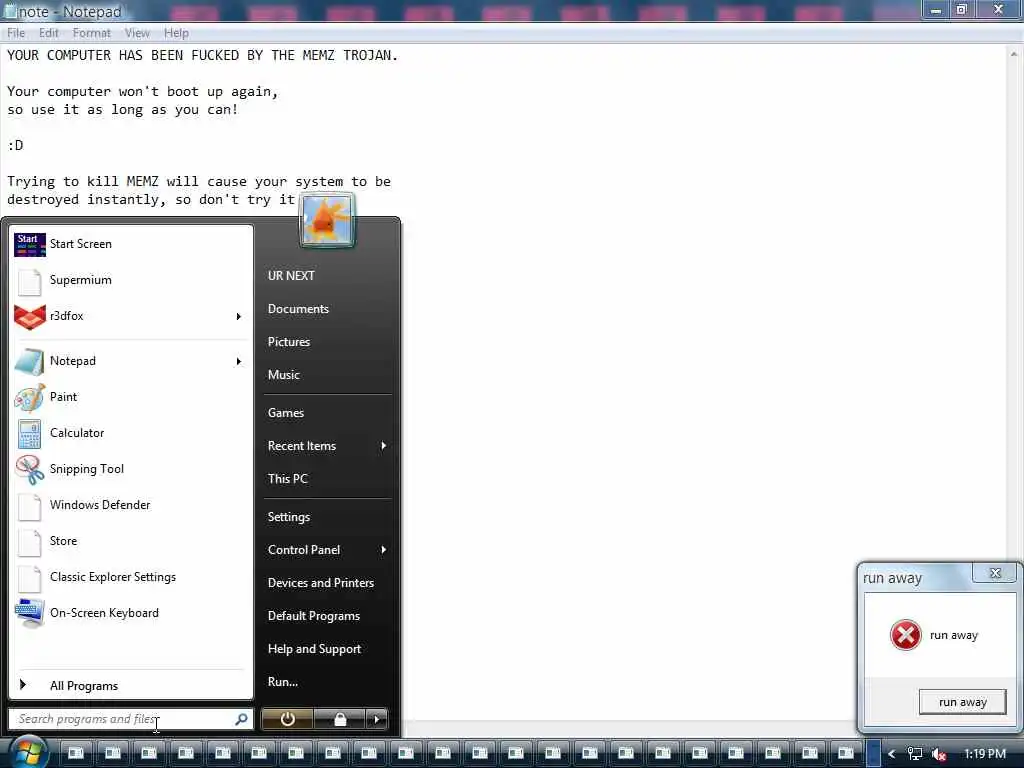Open the network tray icon
This screenshot has width=1024, height=768.
coord(914,754)
